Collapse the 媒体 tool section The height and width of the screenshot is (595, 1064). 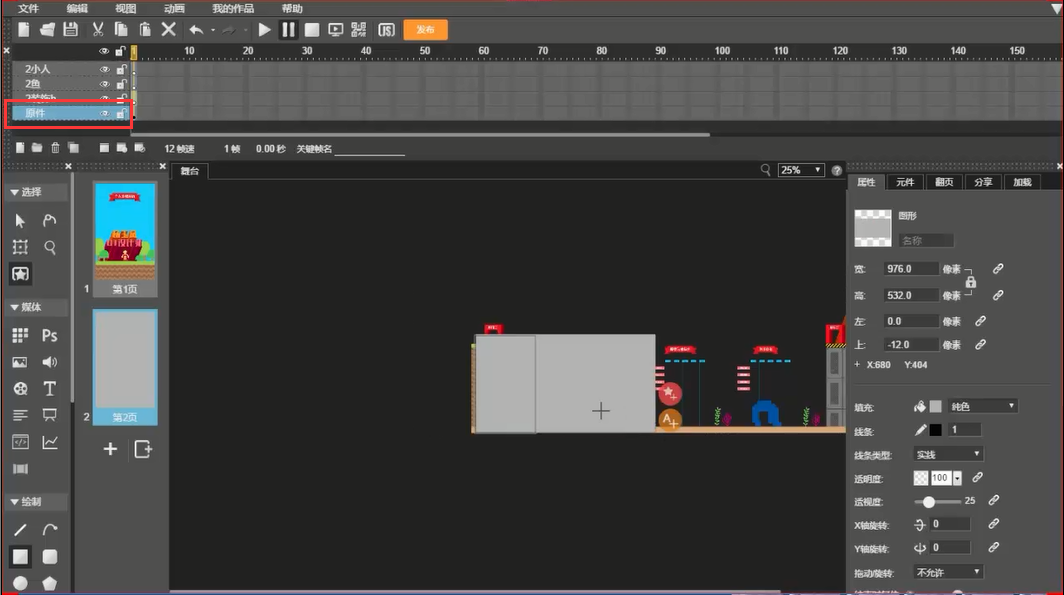(x=14, y=307)
